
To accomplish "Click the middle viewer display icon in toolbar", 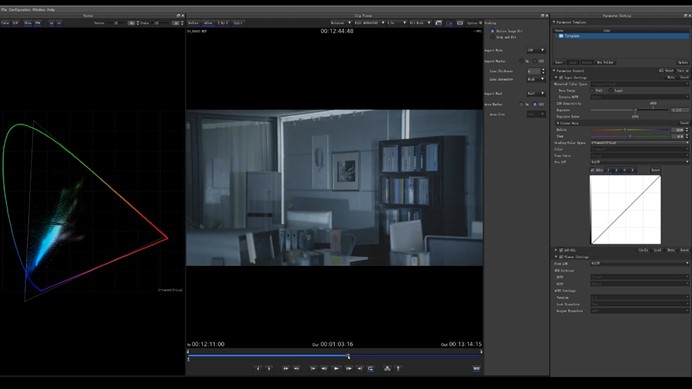I will tap(449, 23).
